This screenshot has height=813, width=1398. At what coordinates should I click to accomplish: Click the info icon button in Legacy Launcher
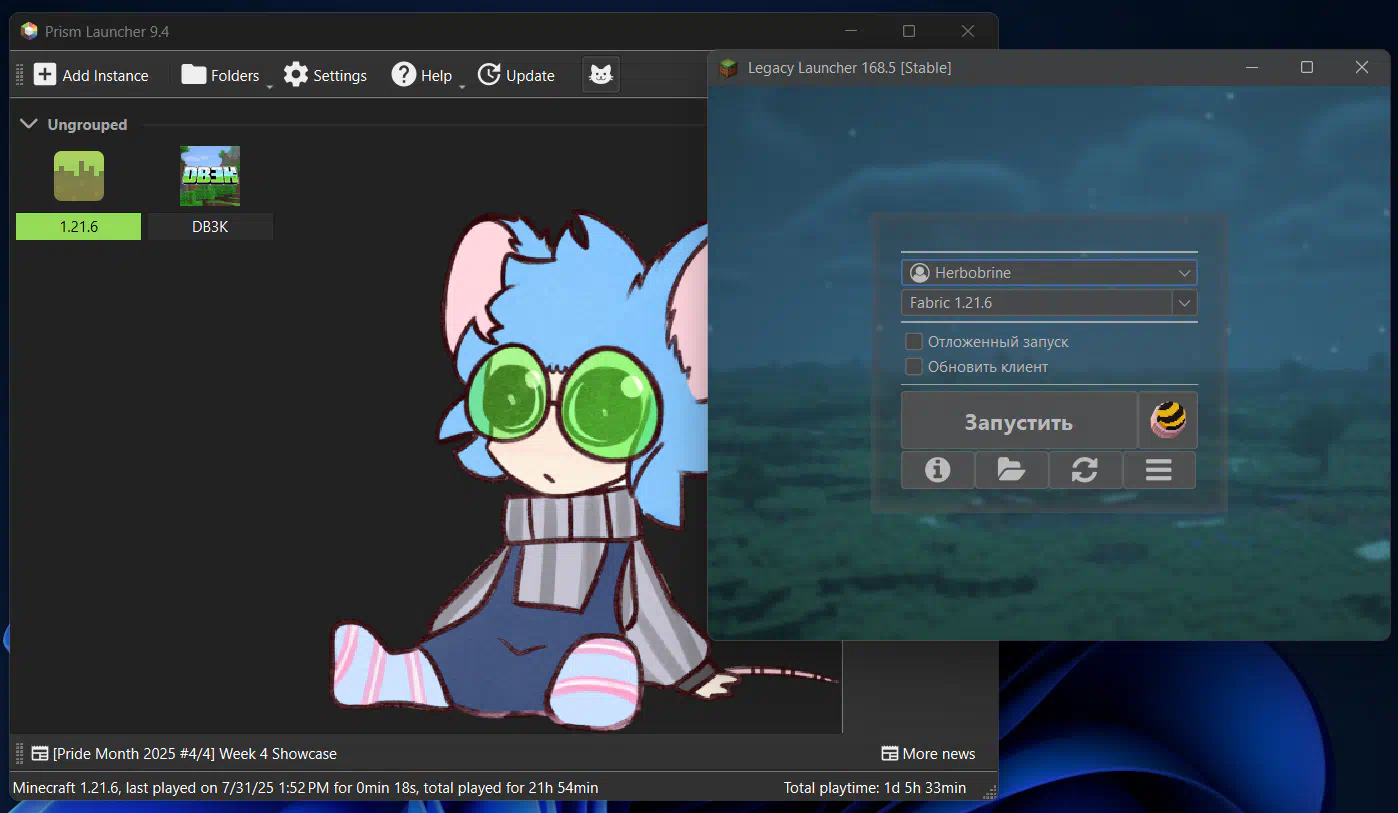pos(938,470)
